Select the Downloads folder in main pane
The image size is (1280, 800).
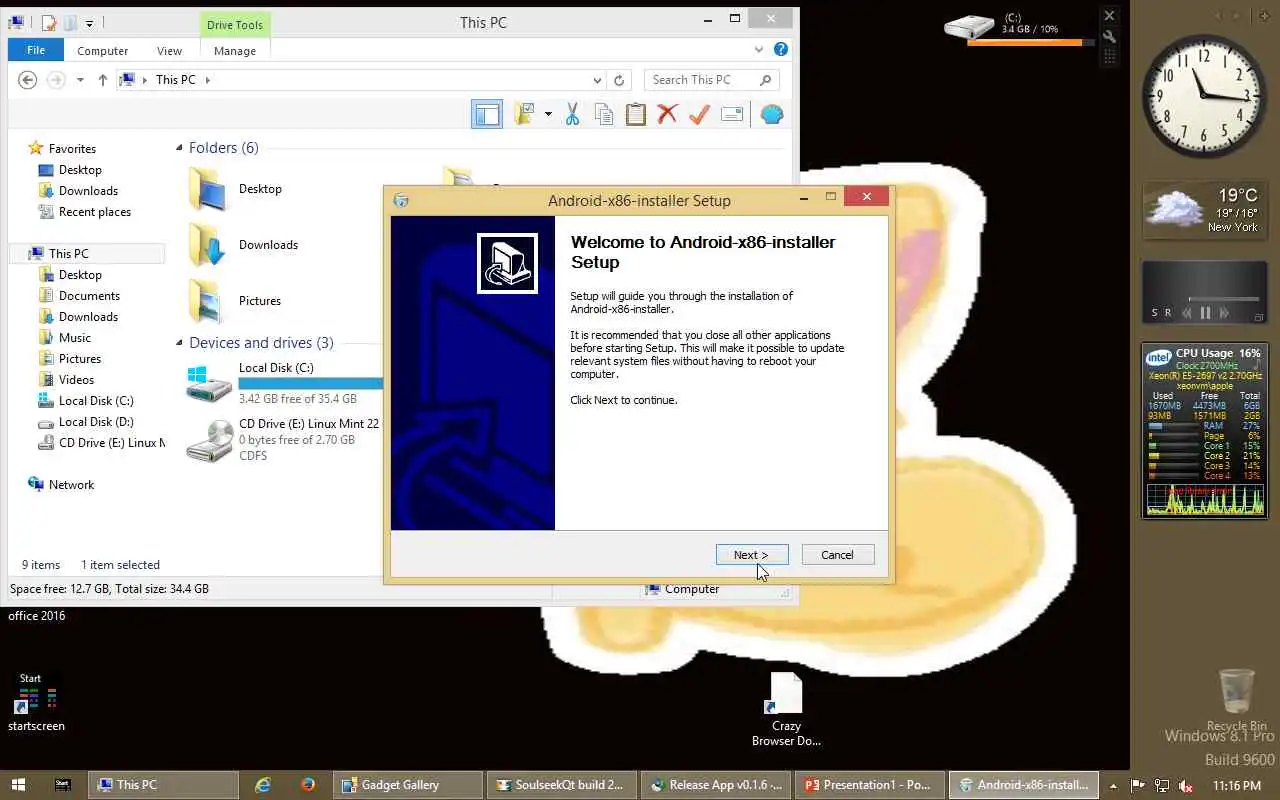(x=207, y=245)
